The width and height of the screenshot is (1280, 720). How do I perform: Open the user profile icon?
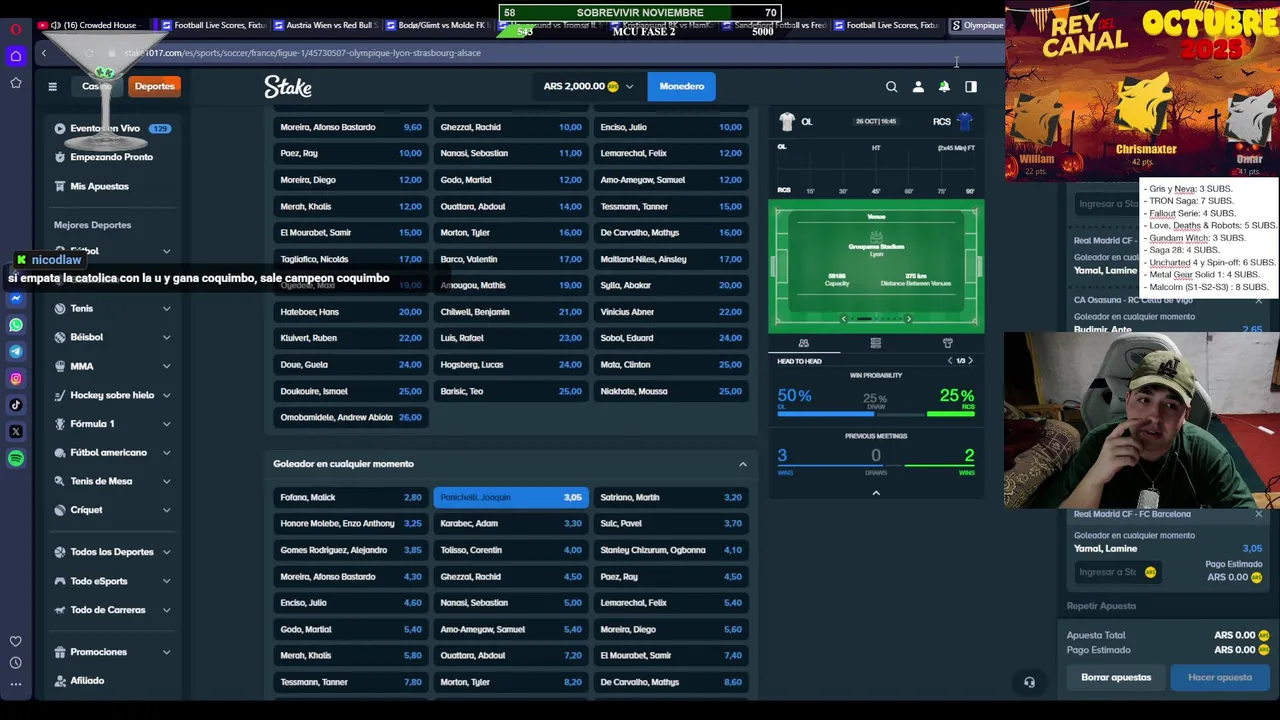pyautogui.click(x=918, y=87)
